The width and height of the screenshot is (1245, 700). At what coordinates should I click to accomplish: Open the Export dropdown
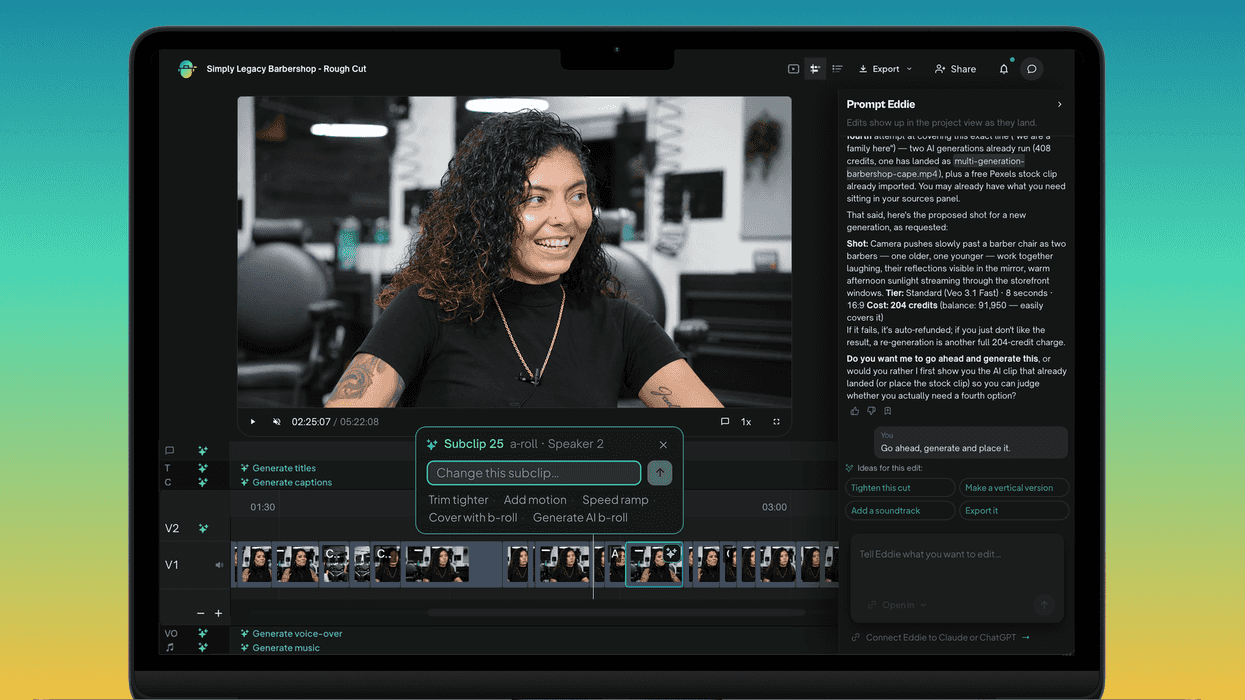tap(886, 69)
